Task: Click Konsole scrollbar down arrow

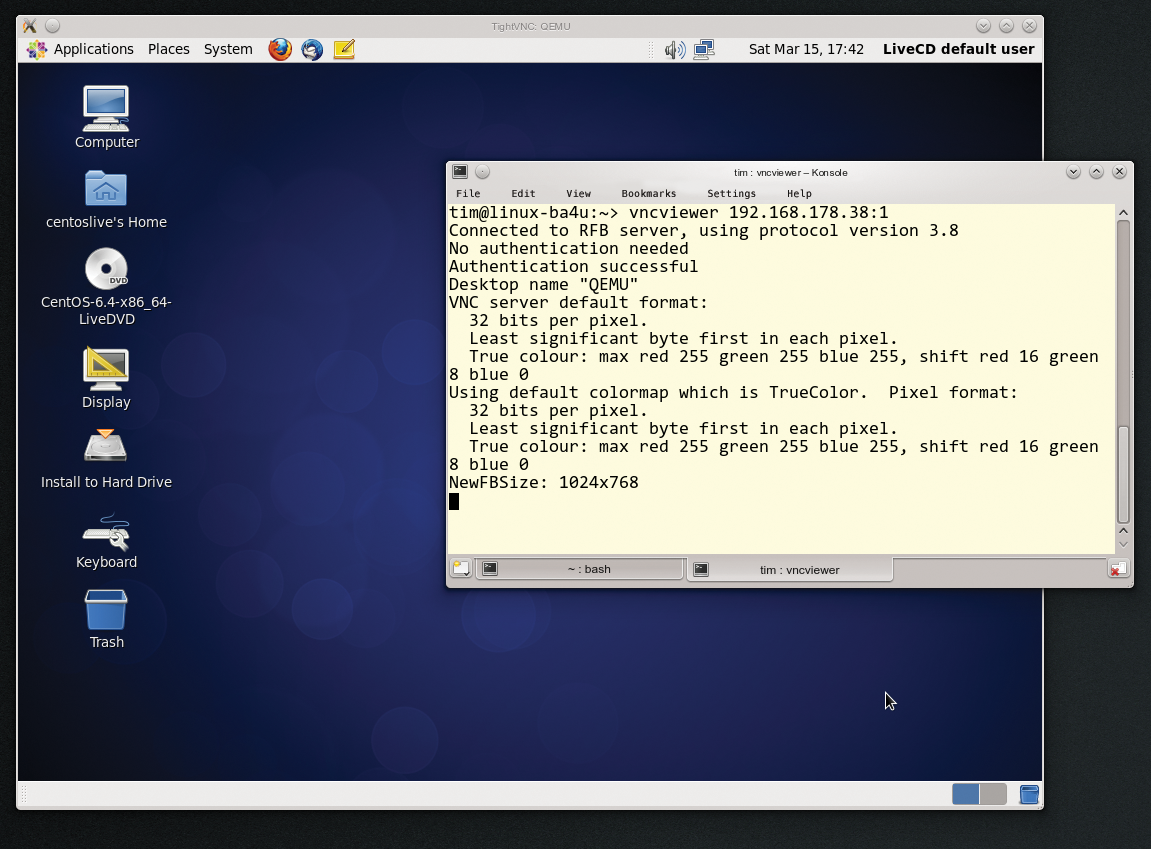Action: point(1122,544)
